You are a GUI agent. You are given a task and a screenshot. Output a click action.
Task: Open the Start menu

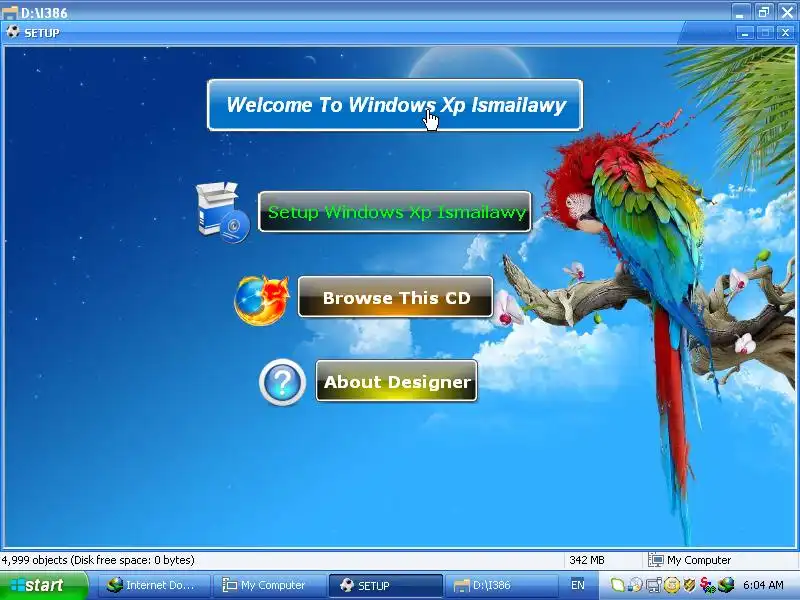pos(43,585)
